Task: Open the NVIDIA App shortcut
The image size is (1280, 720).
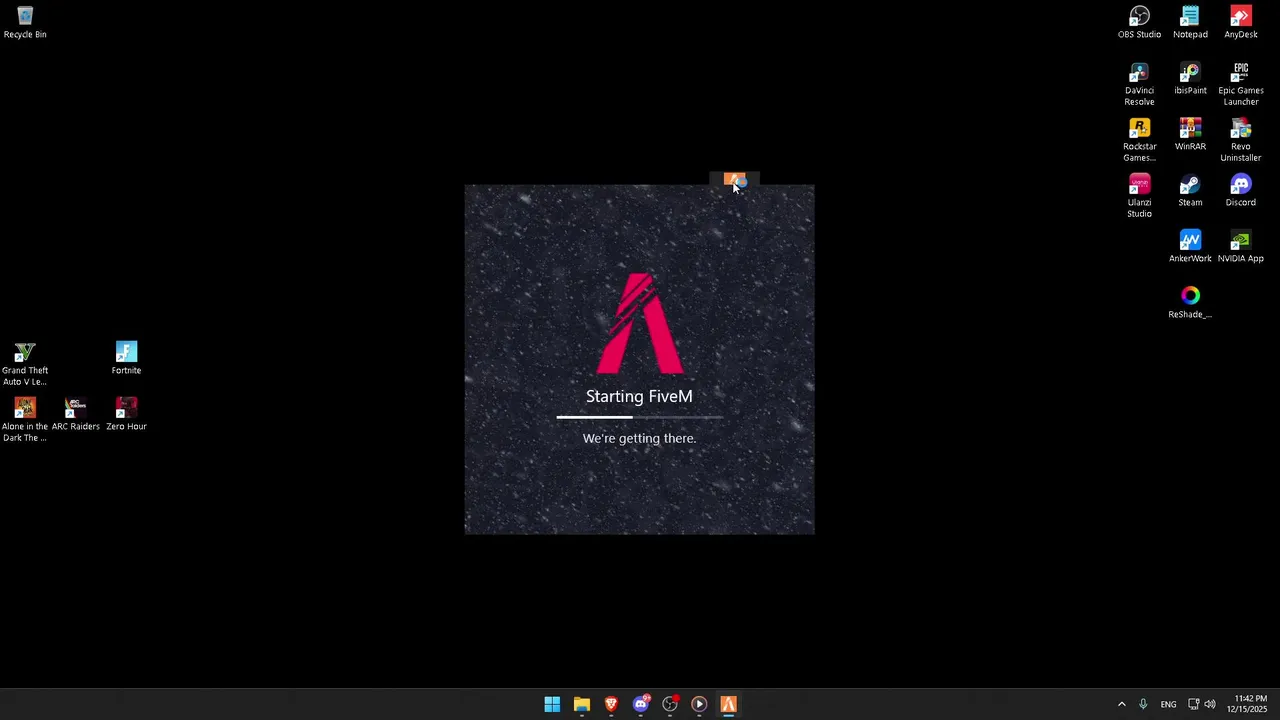Action: (1240, 246)
